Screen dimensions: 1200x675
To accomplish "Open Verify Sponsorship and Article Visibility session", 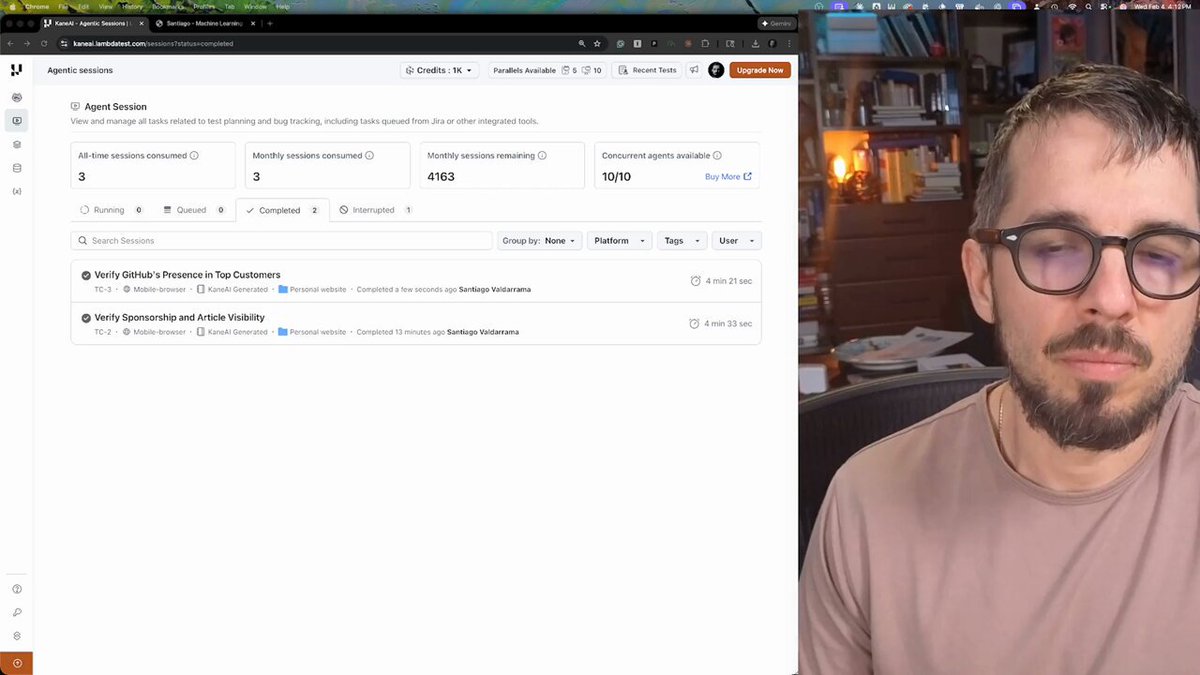I will click(x=179, y=317).
